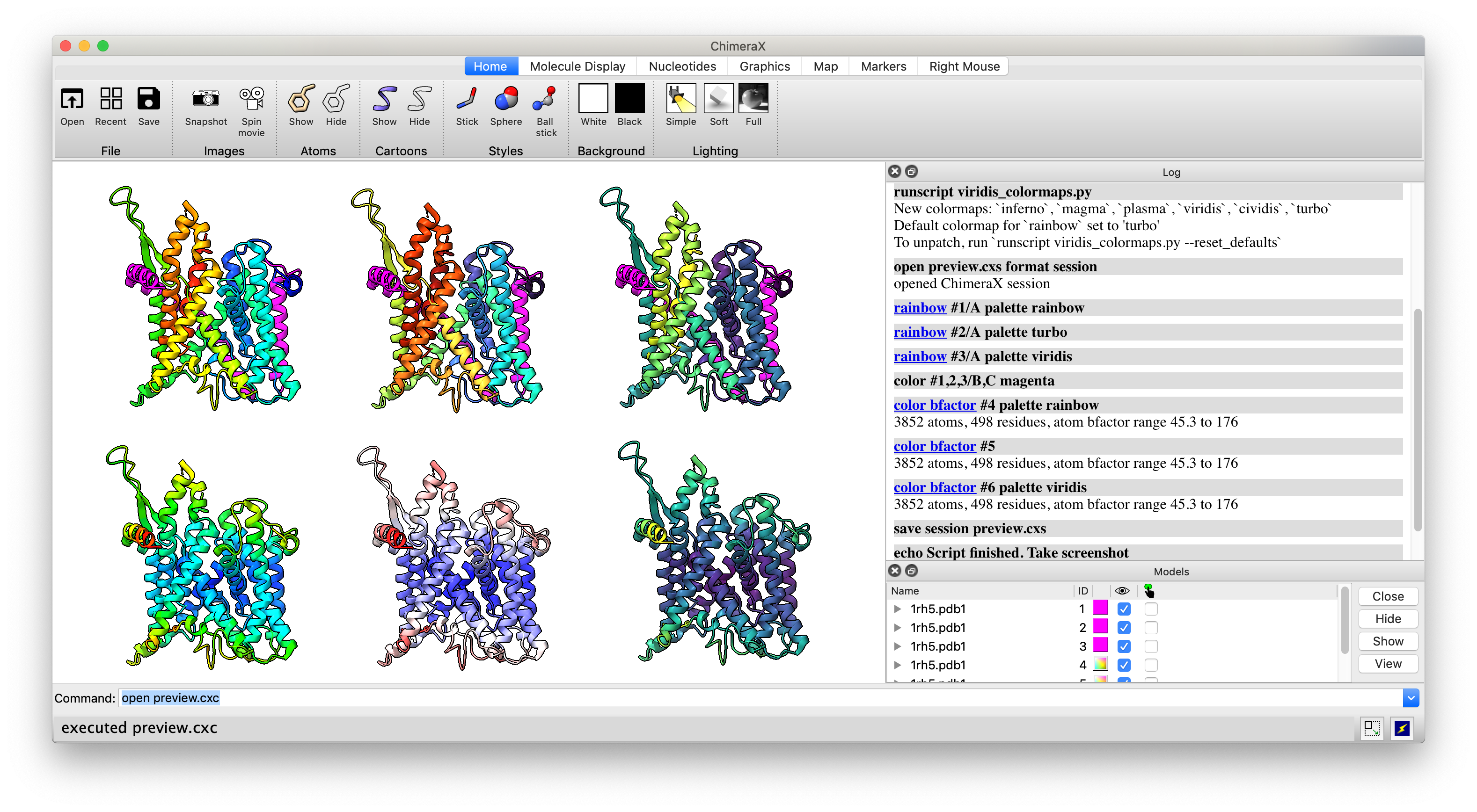Enable selection checkbox for model 2
Viewport: 1477px width, 812px height.
(1151, 628)
